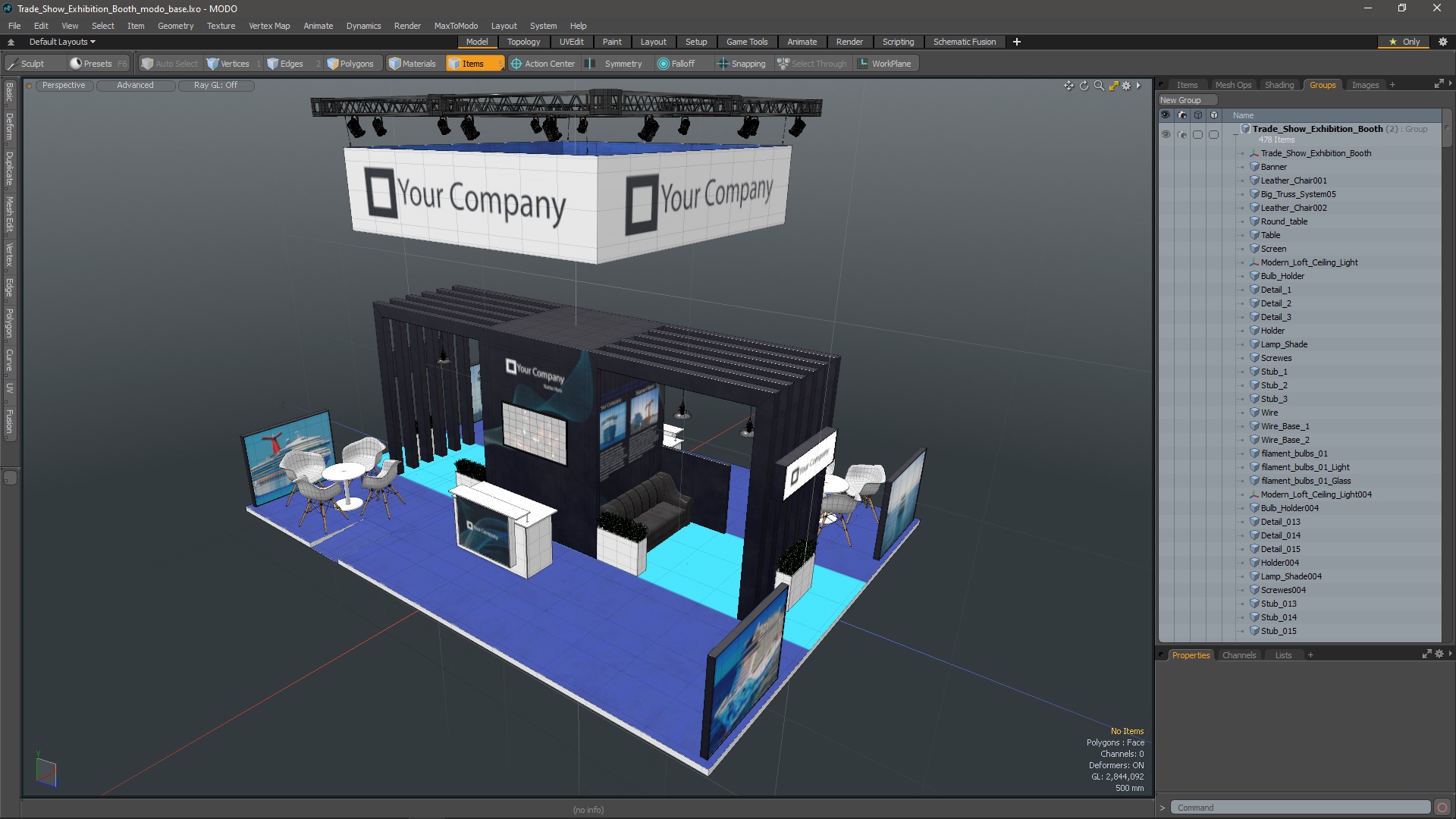
Task: Add new layout tab with plus
Action: (1016, 42)
